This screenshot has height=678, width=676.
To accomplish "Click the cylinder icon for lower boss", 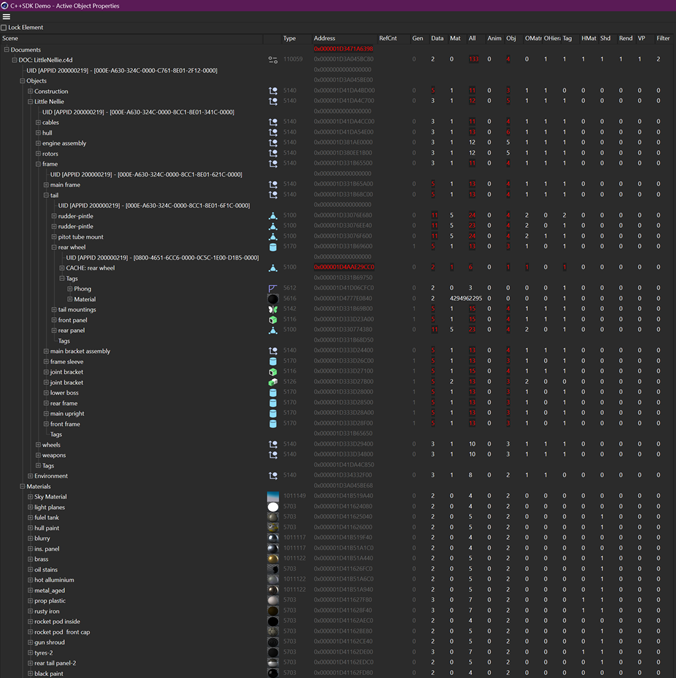I will pyautogui.click(x=273, y=393).
